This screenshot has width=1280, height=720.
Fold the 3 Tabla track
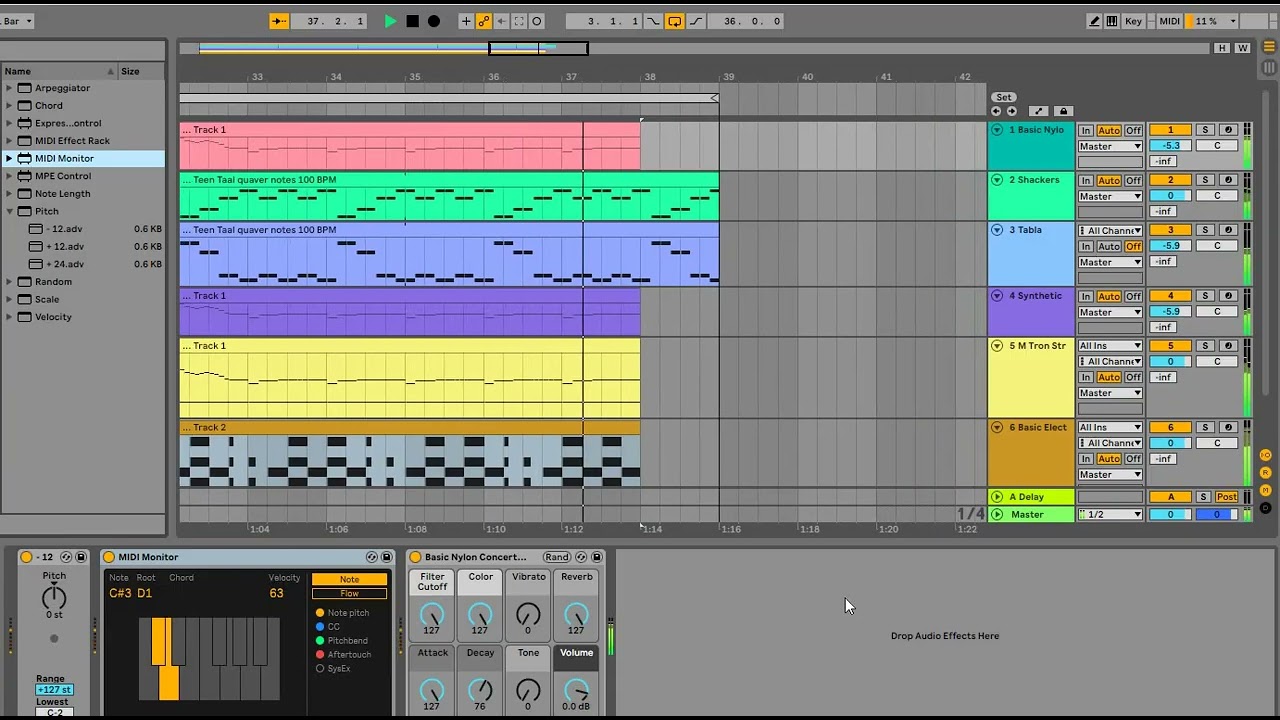(x=997, y=230)
